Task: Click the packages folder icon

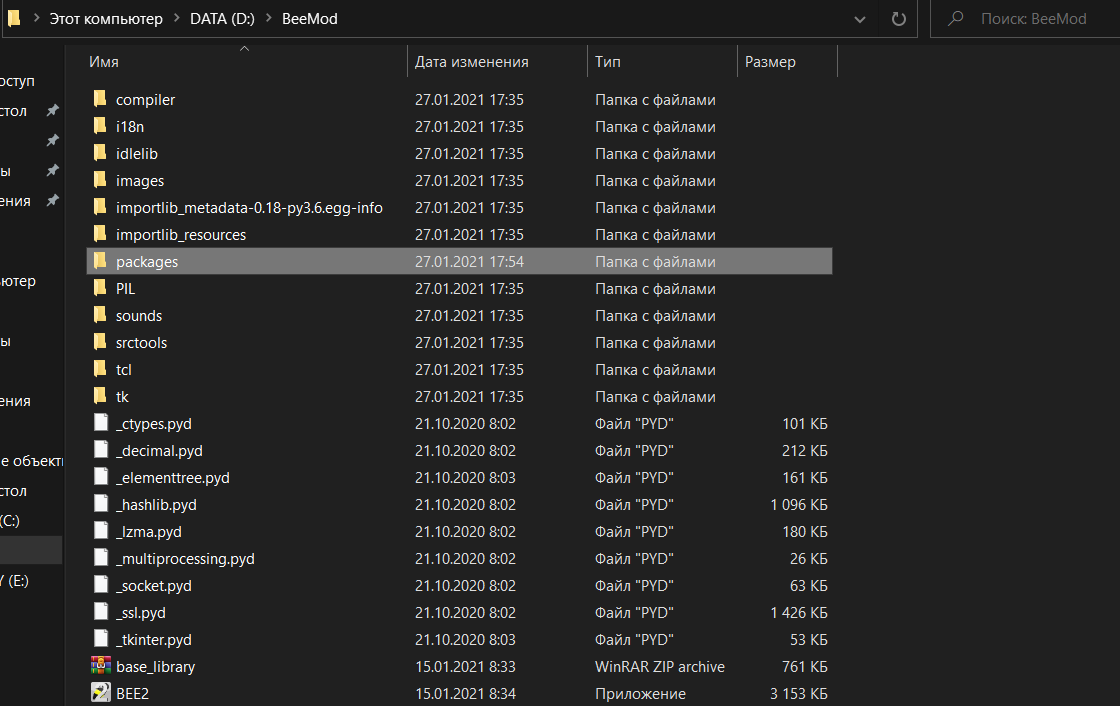Action: [100, 261]
